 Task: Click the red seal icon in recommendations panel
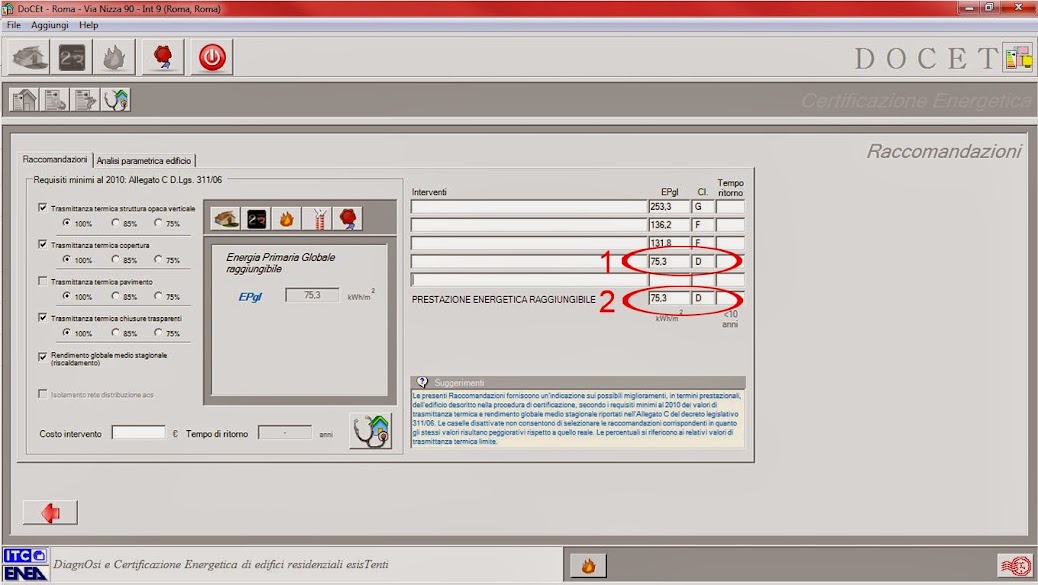(348, 218)
